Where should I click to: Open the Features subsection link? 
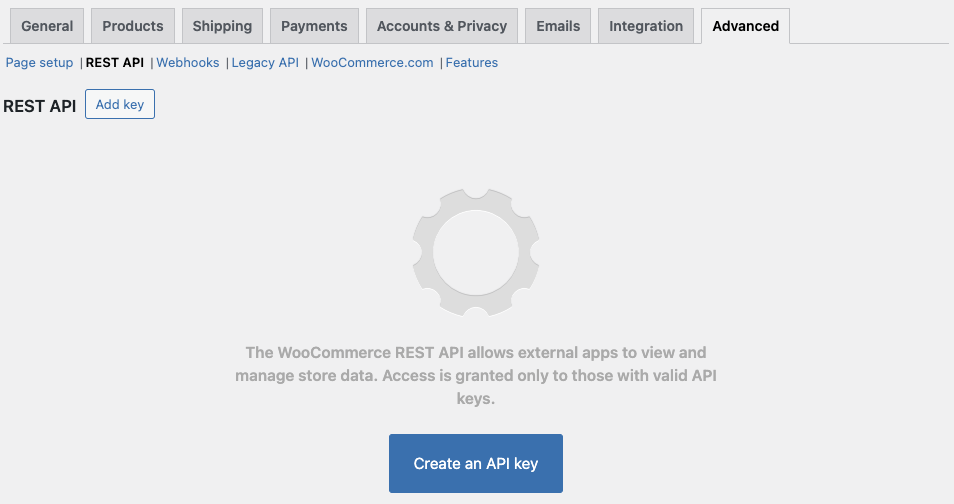pyautogui.click(x=472, y=62)
